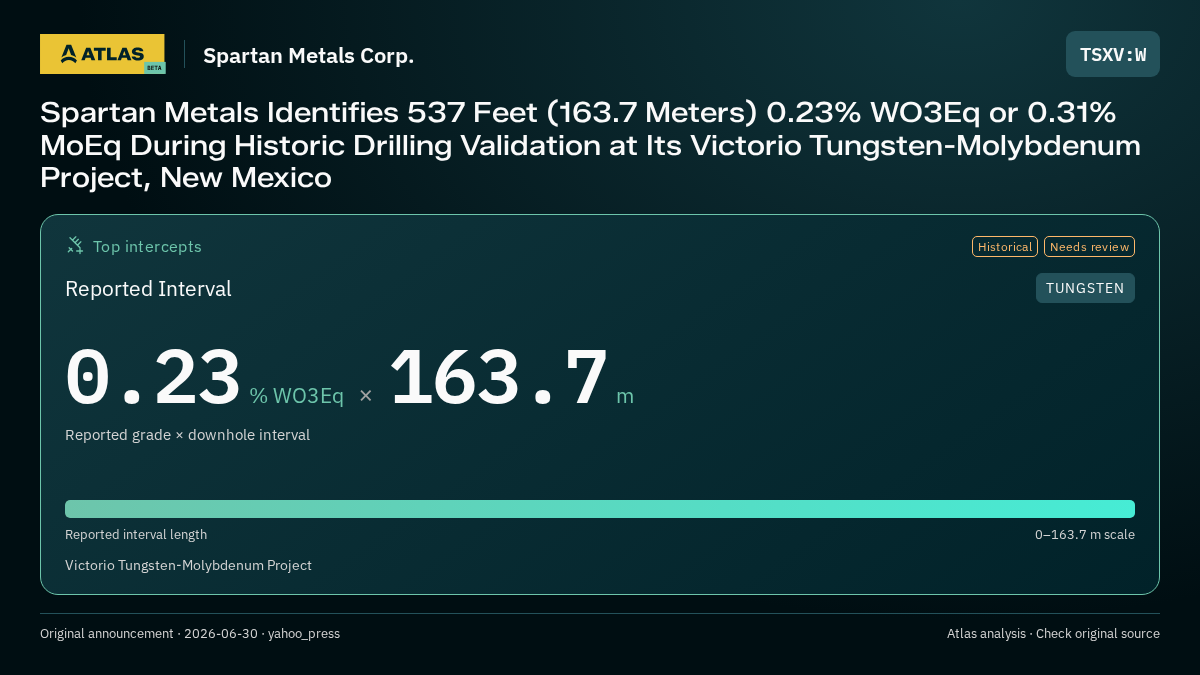The height and width of the screenshot is (675, 1200).
Task: Click the Top intercepts drill icon
Action: (x=75, y=245)
